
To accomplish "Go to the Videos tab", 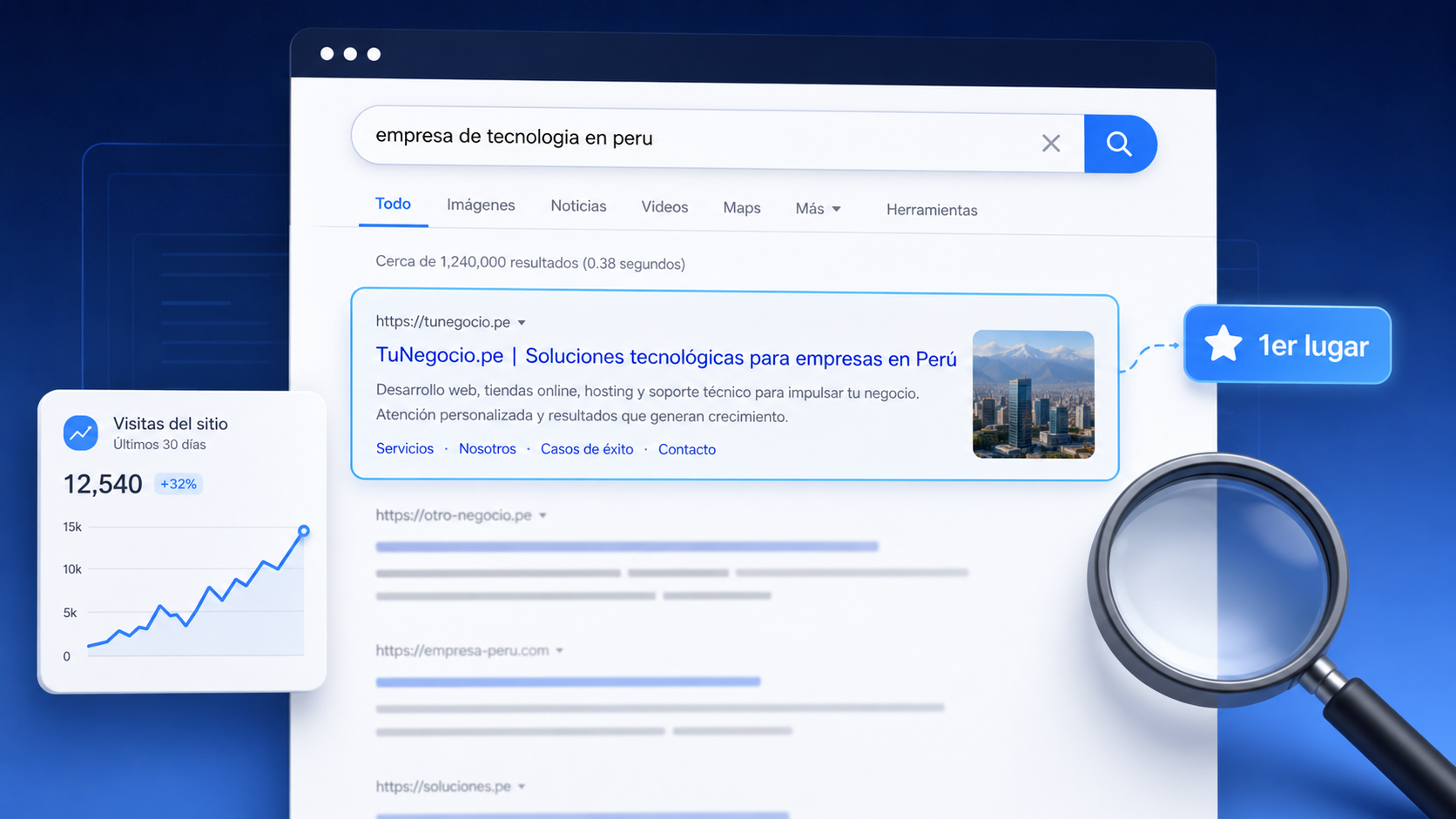I will click(664, 207).
